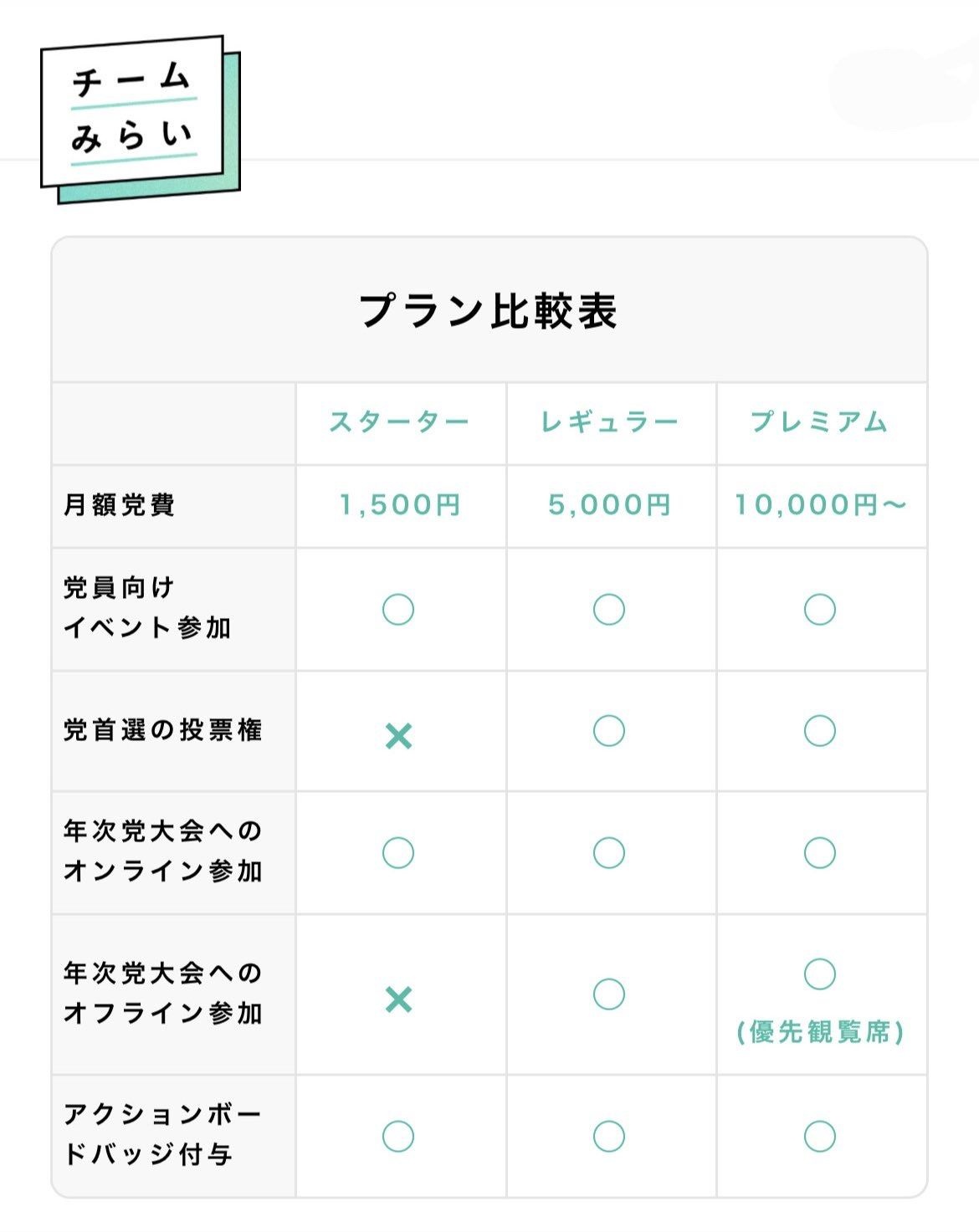Viewport: 979px width, 1232px height.
Task: Click the プレミアム 10,000円〜 price
Action: [x=820, y=505]
